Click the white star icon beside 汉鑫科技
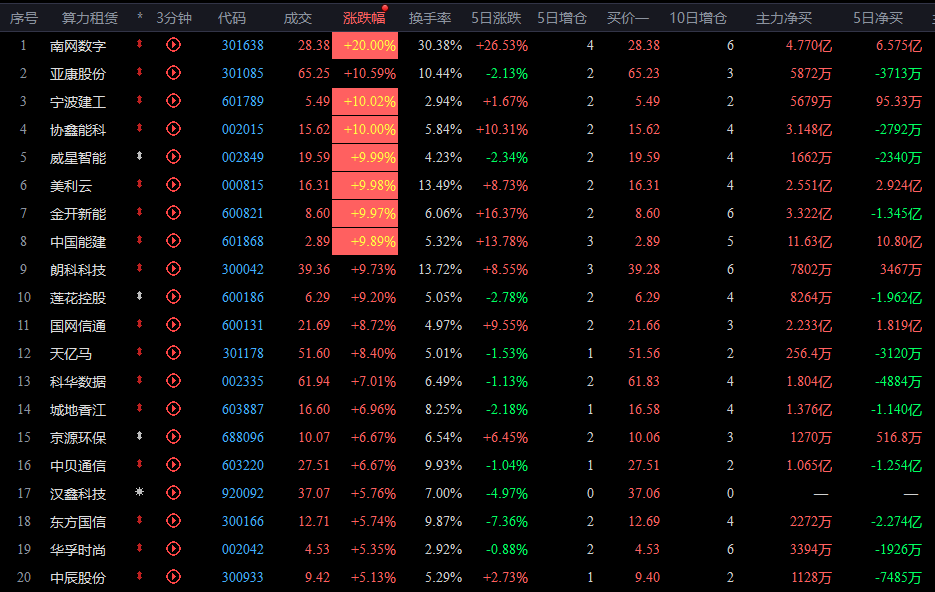935x592 pixels. point(139,493)
